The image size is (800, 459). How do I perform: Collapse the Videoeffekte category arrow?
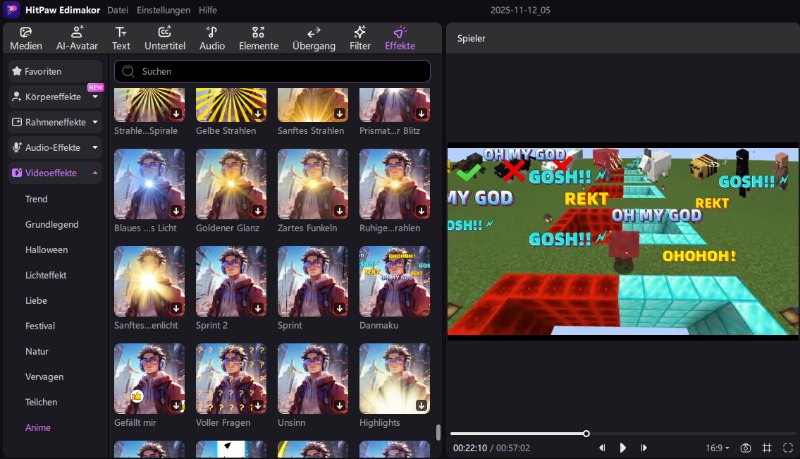coord(95,173)
